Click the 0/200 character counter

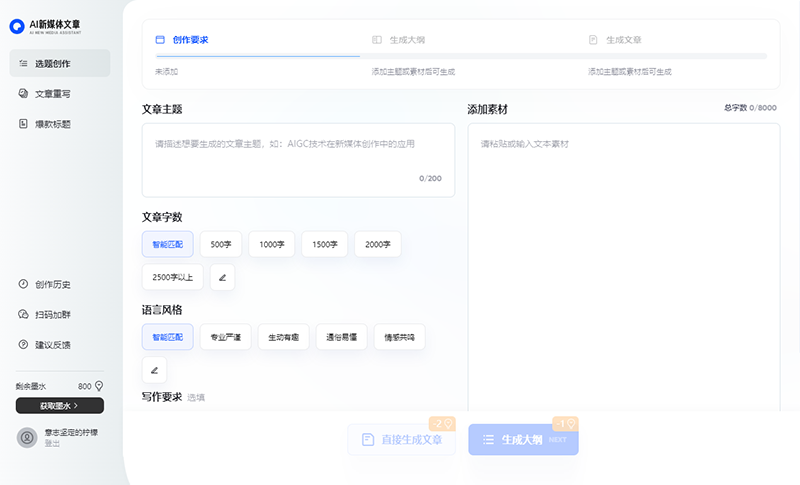tap(430, 178)
